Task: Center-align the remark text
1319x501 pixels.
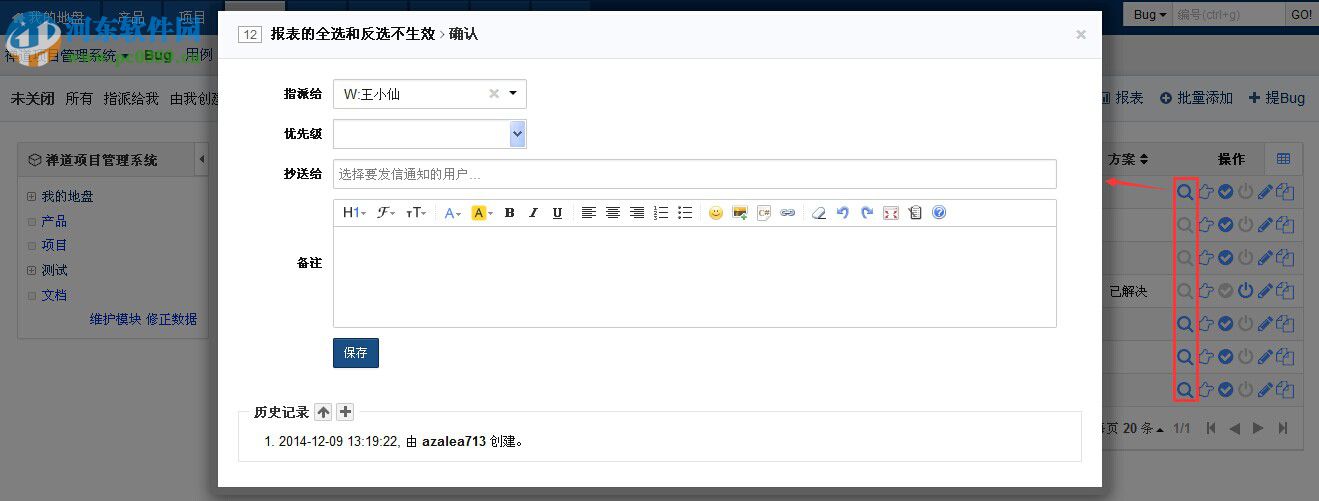Action: click(x=613, y=213)
